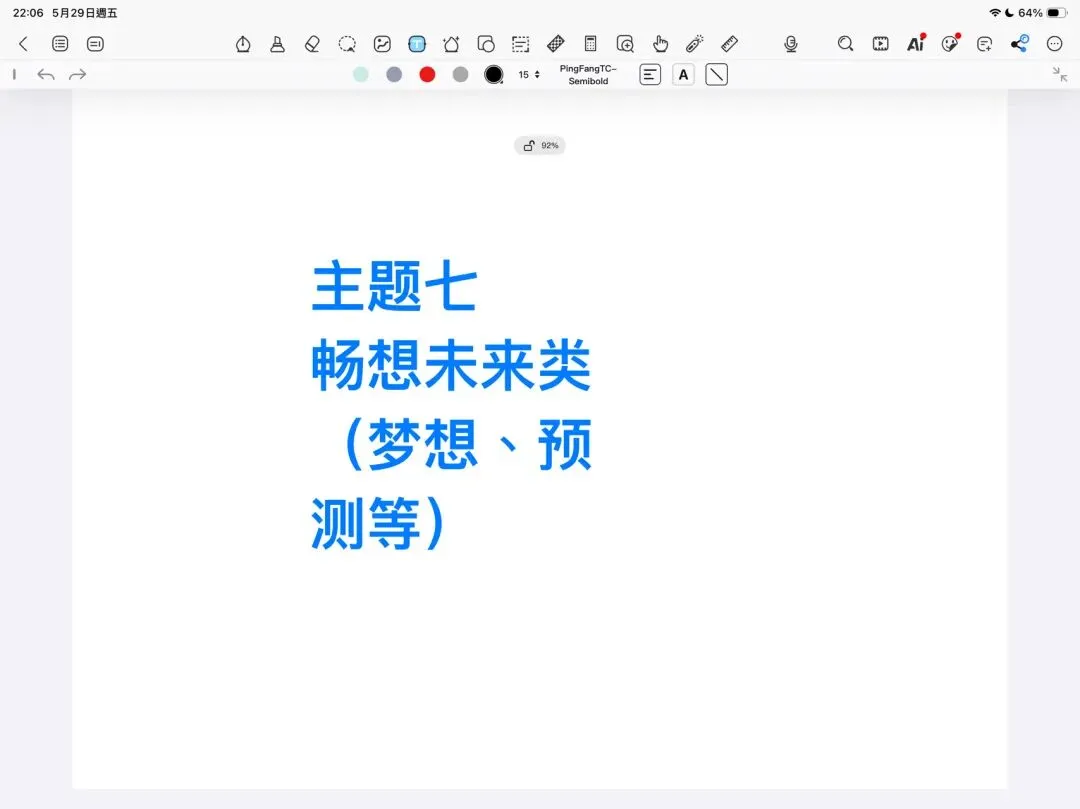The image size is (1080, 809).
Task: Add a comment with speech bubble icon
Action: coord(985,44)
